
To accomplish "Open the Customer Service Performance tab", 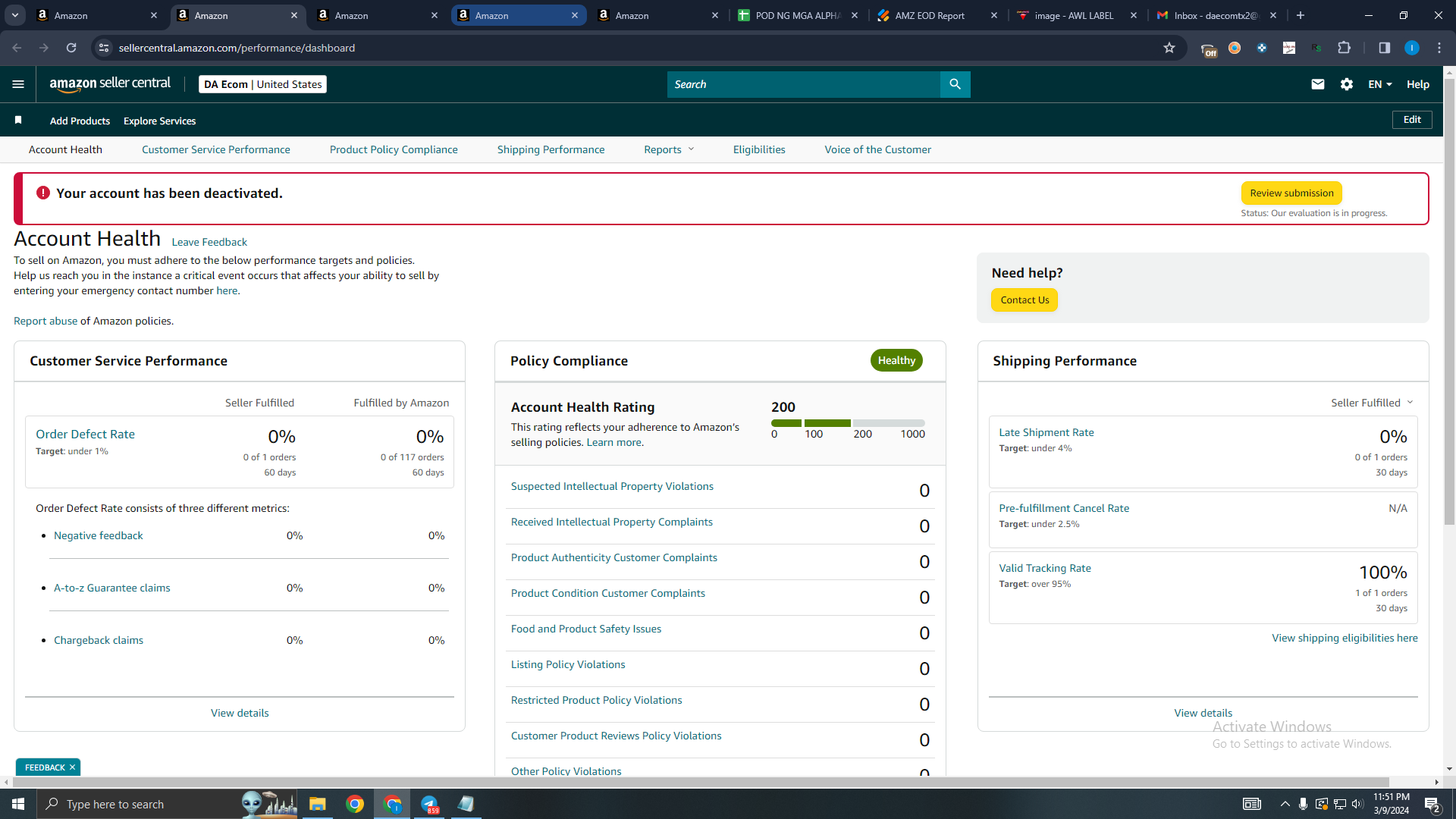I will [x=216, y=149].
